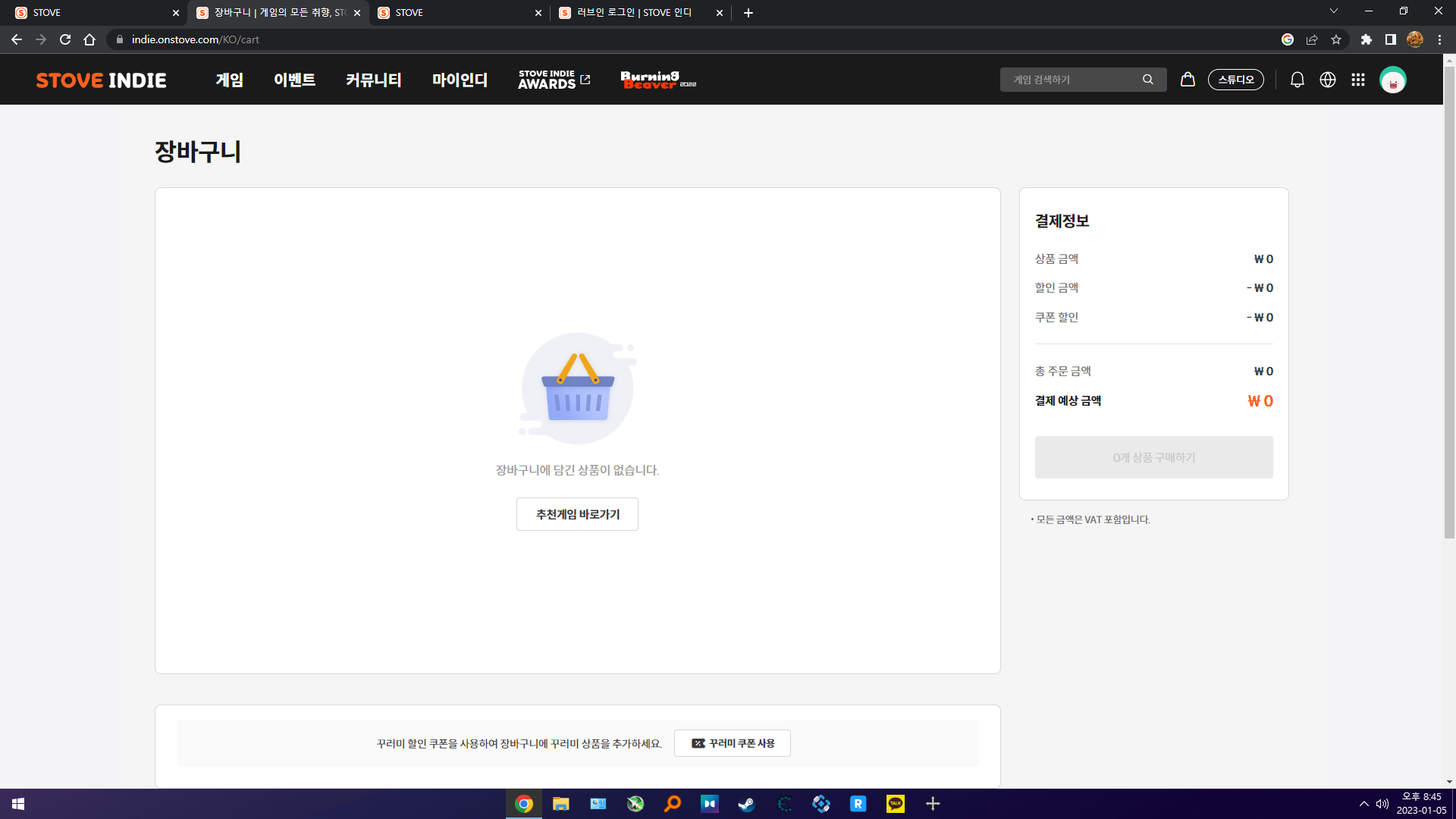
Task: Click the search magnifier icon
Action: 1147,80
